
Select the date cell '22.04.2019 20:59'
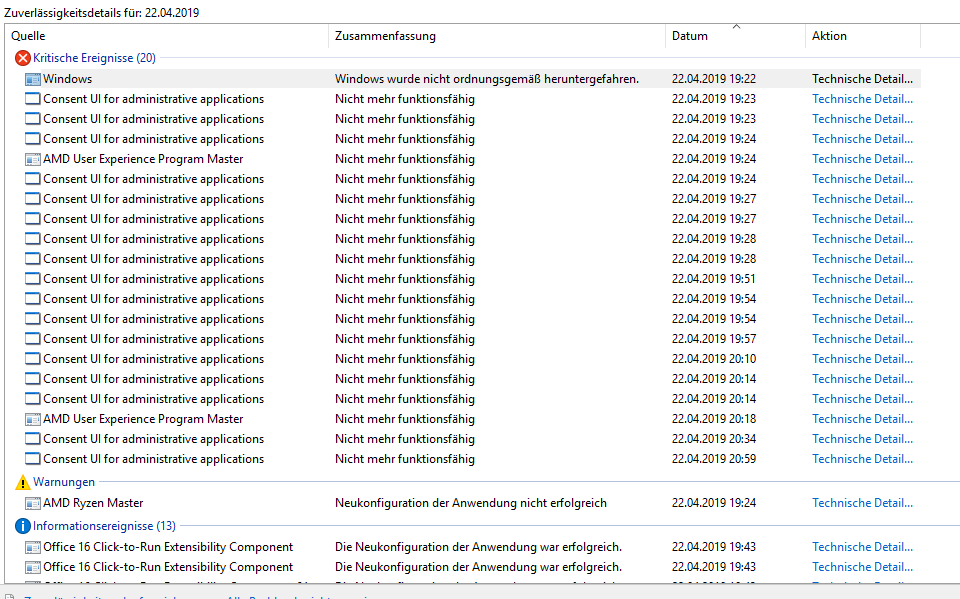(714, 459)
